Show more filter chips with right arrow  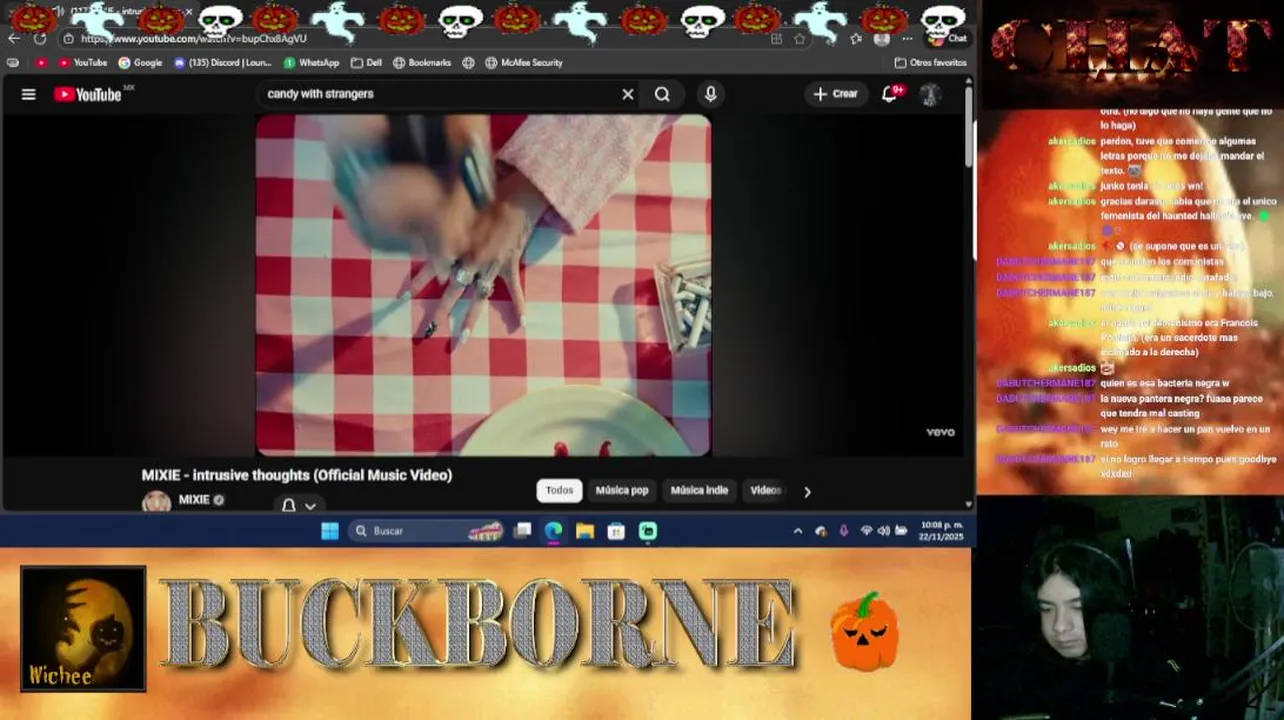(807, 491)
